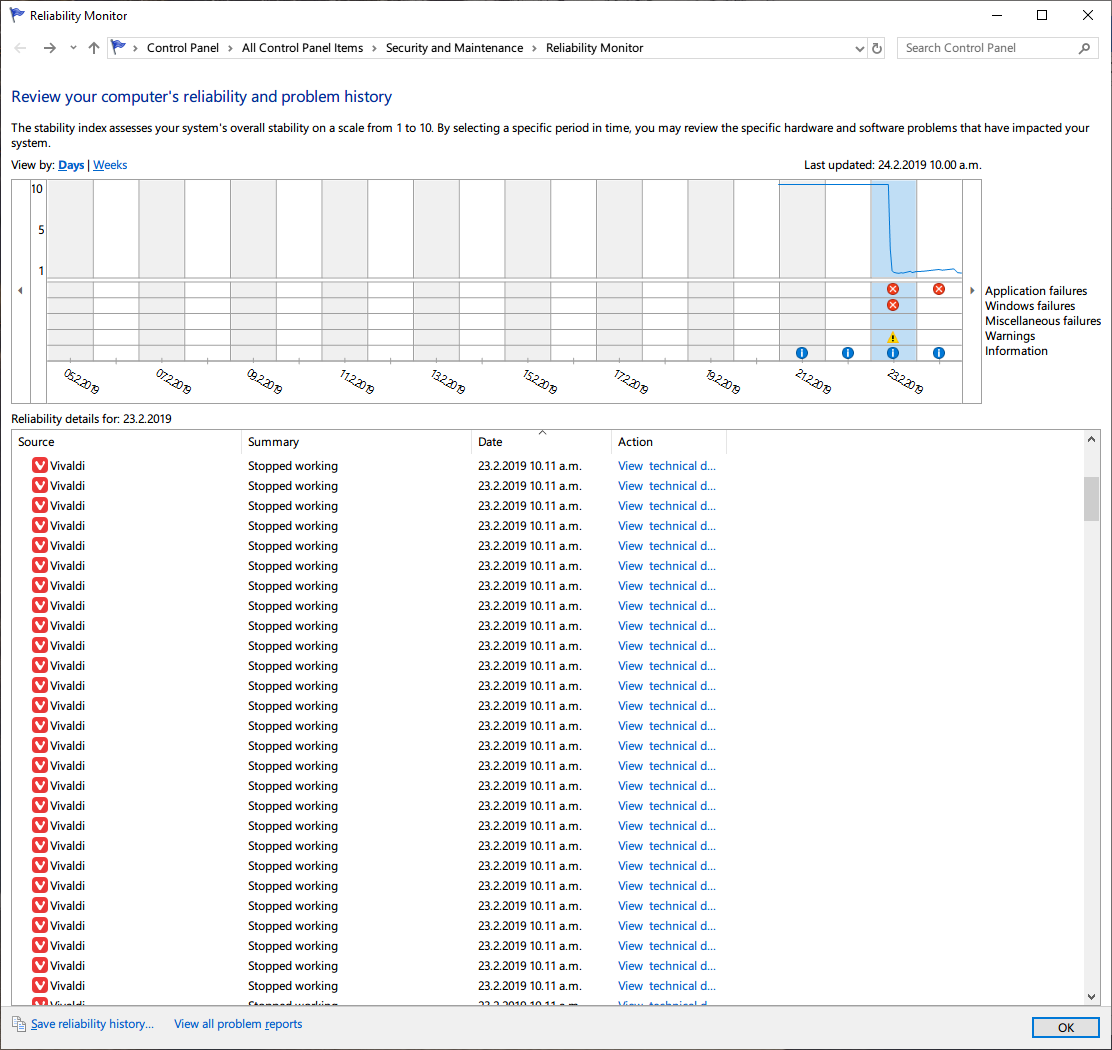Open View all problem reports
1112x1050 pixels.
tap(238, 1024)
